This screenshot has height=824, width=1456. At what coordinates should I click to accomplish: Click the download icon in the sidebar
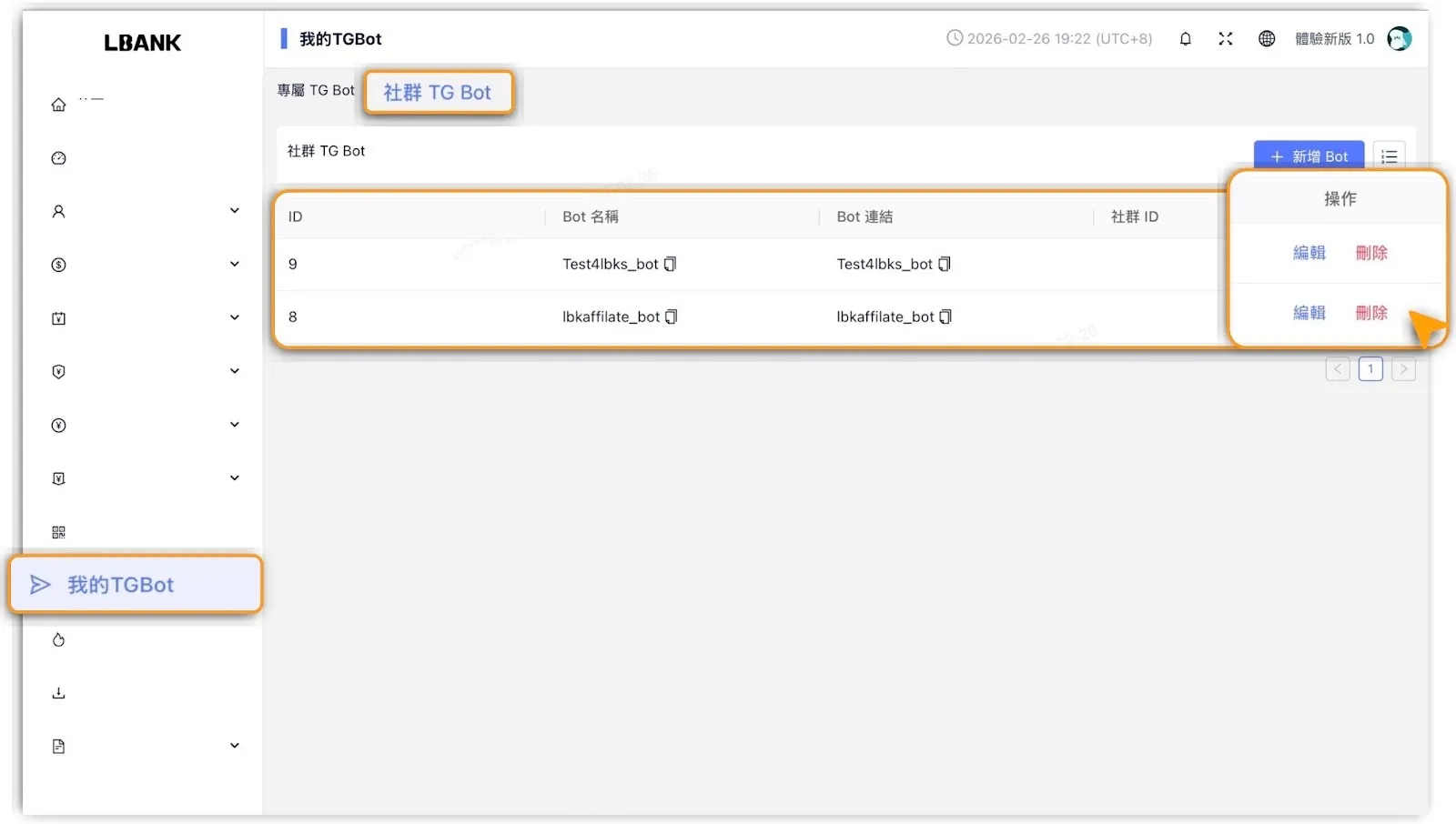[58, 693]
